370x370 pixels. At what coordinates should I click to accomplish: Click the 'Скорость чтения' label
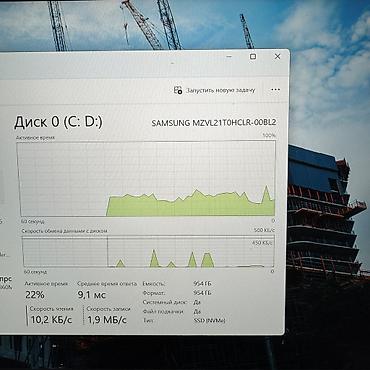(51, 309)
